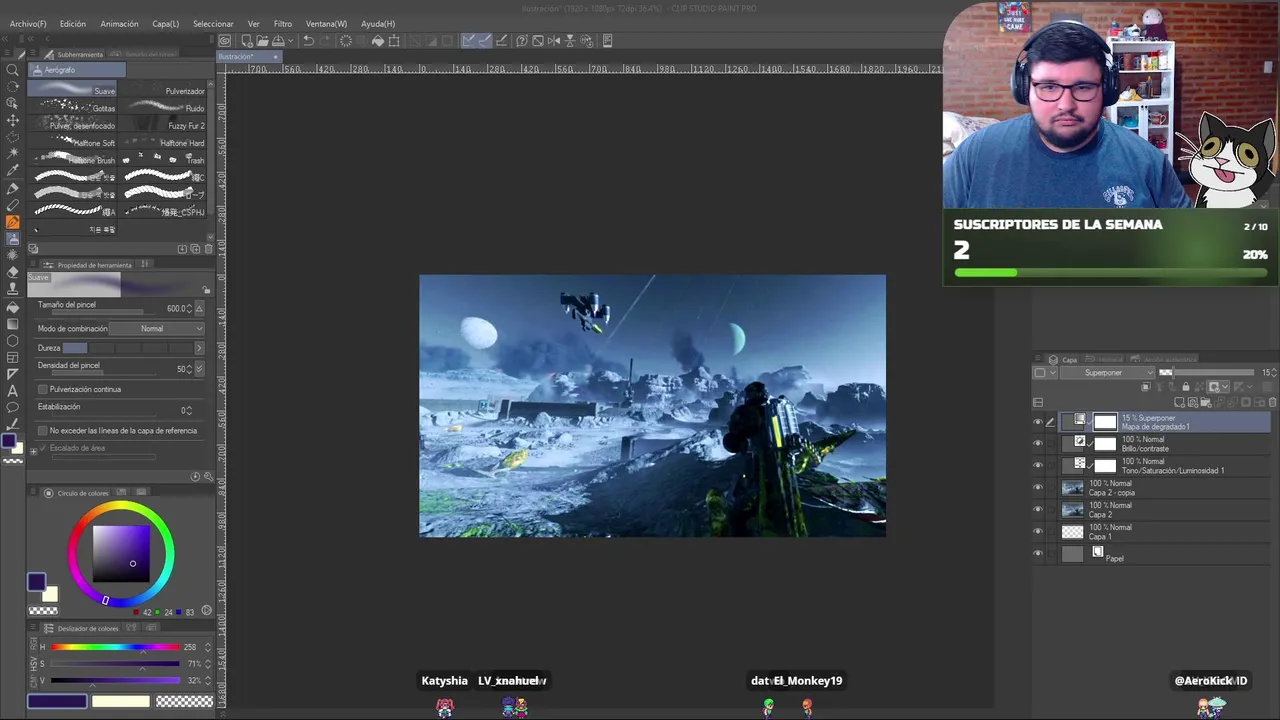The width and height of the screenshot is (1280, 720).
Task: Enable No exceder las líneas checkbox
Action: point(42,430)
